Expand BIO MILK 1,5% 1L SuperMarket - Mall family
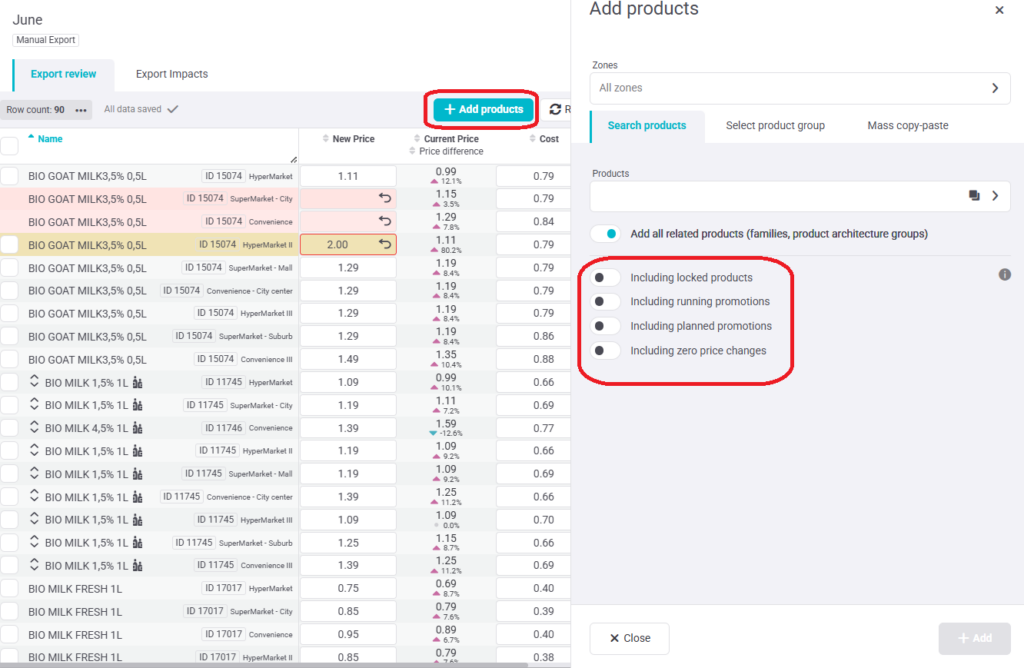 [34, 473]
